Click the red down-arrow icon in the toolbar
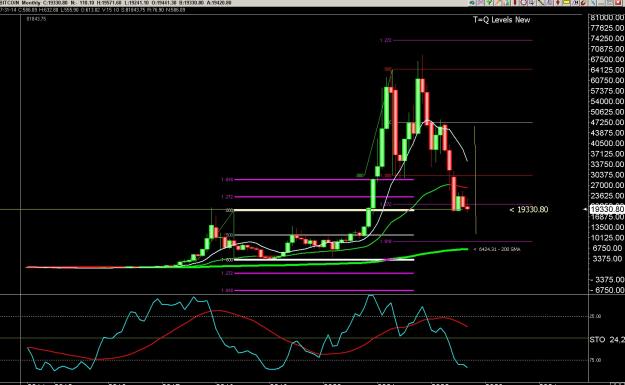This screenshot has width=625, height=385. click(x=558, y=2)
